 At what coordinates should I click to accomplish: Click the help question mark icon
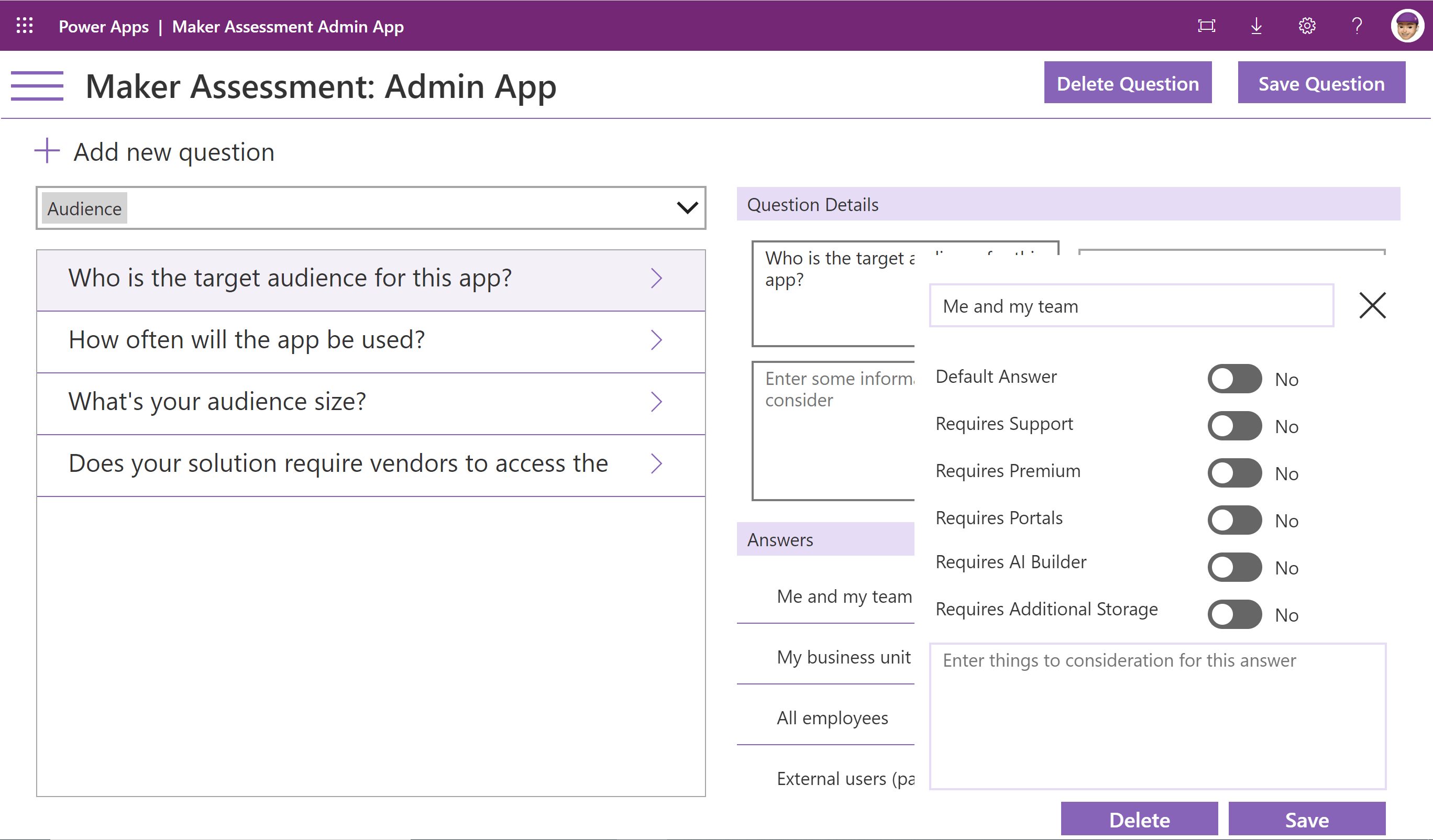[1357, 26]
